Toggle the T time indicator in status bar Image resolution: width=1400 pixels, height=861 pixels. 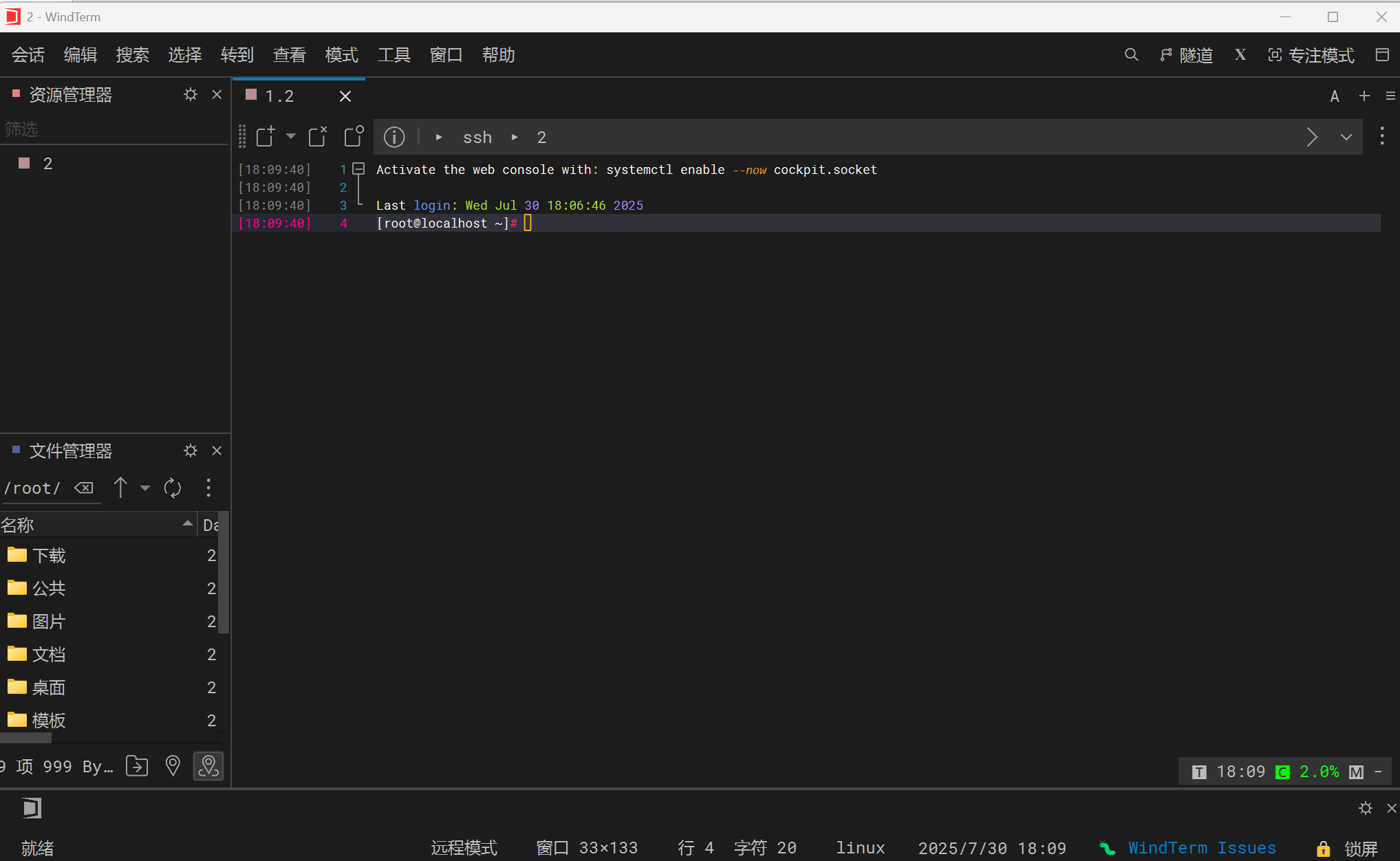point(1199,771)
